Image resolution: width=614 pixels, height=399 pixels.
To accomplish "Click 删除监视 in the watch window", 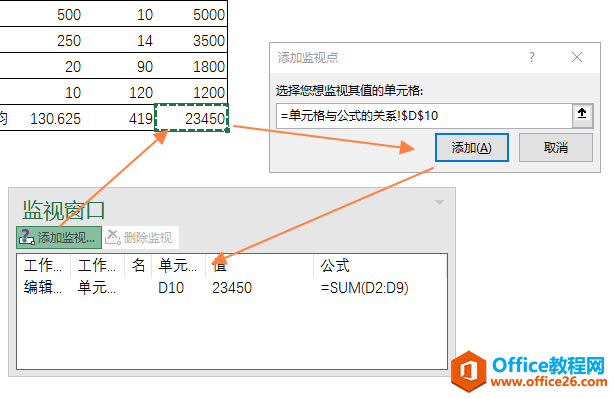I will click(x=140, y=237).
